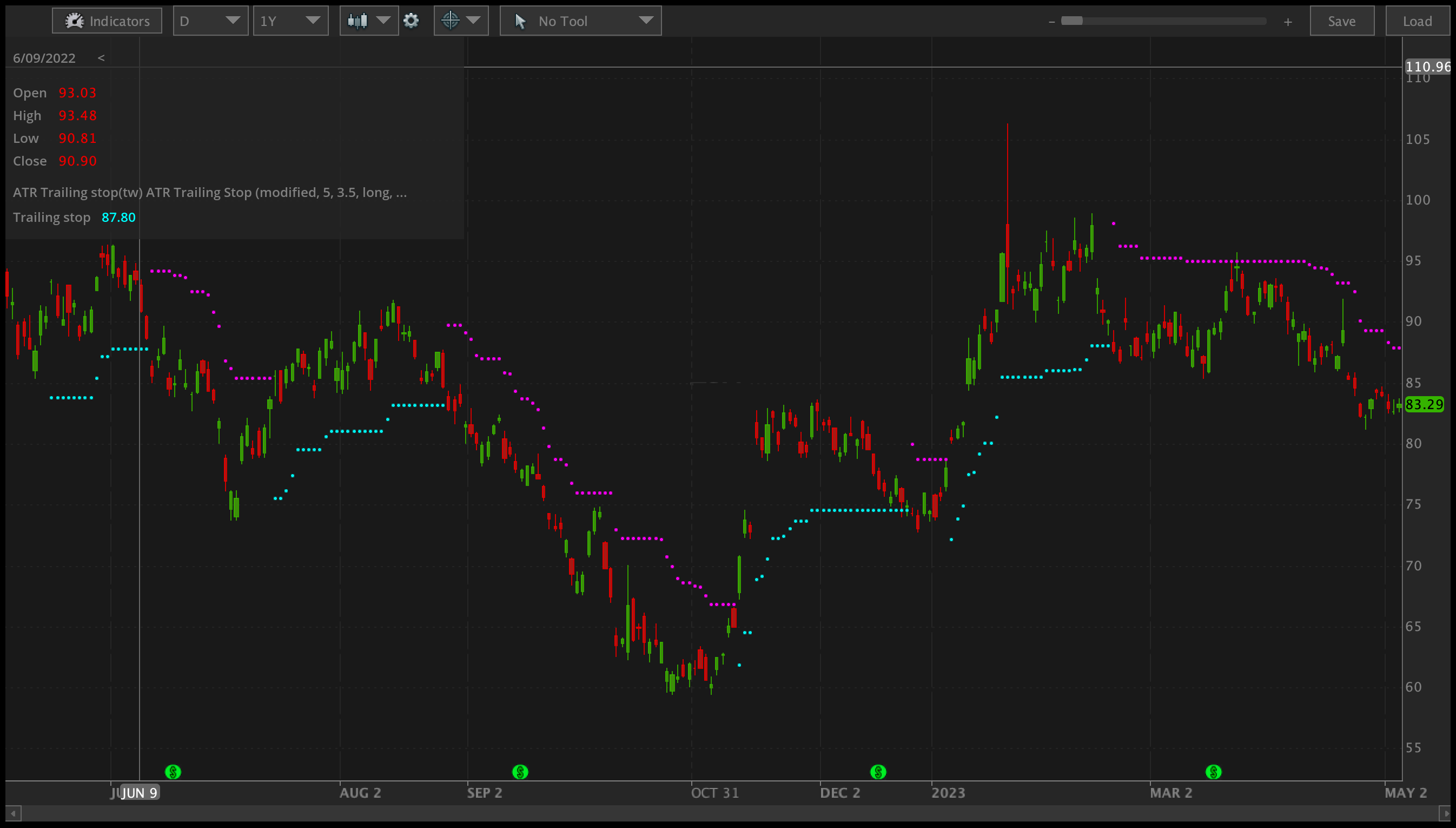The height and width of the screenshot is (828, 1456).
Task: Open the No Tool dropdown menu
Action: tap(647, 21)
